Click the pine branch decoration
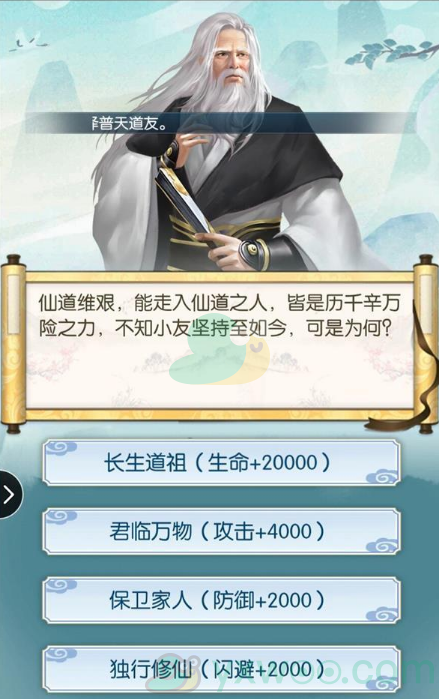439x699 pixels. [392, 53]
